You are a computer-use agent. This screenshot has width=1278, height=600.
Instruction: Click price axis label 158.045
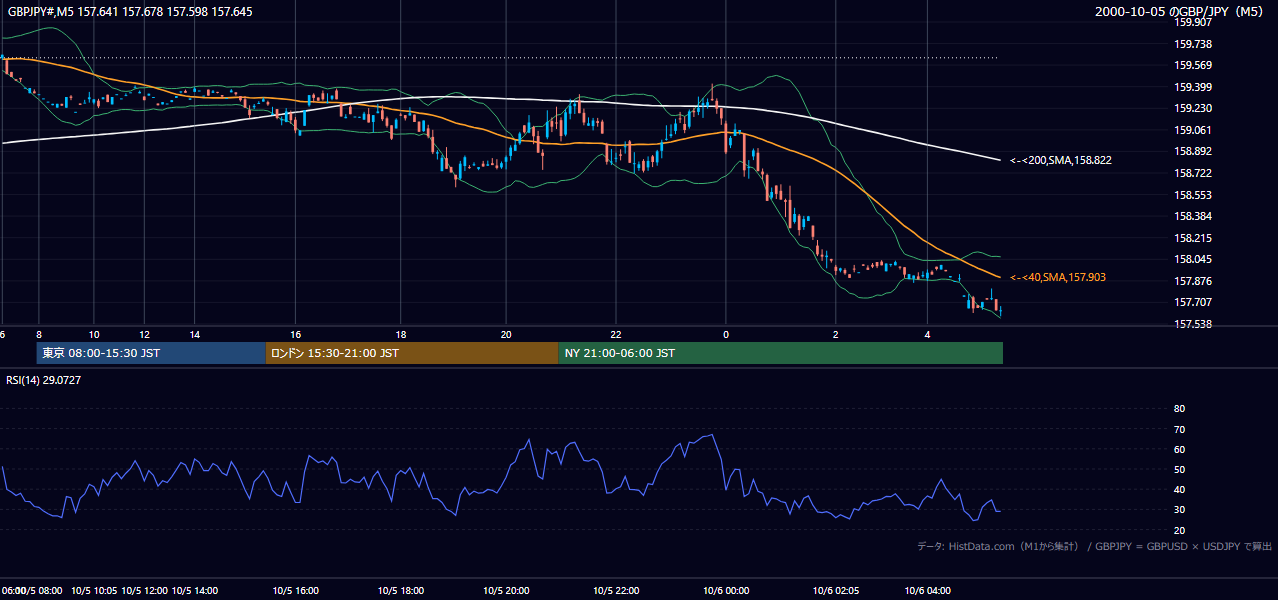coord(1193,259)
